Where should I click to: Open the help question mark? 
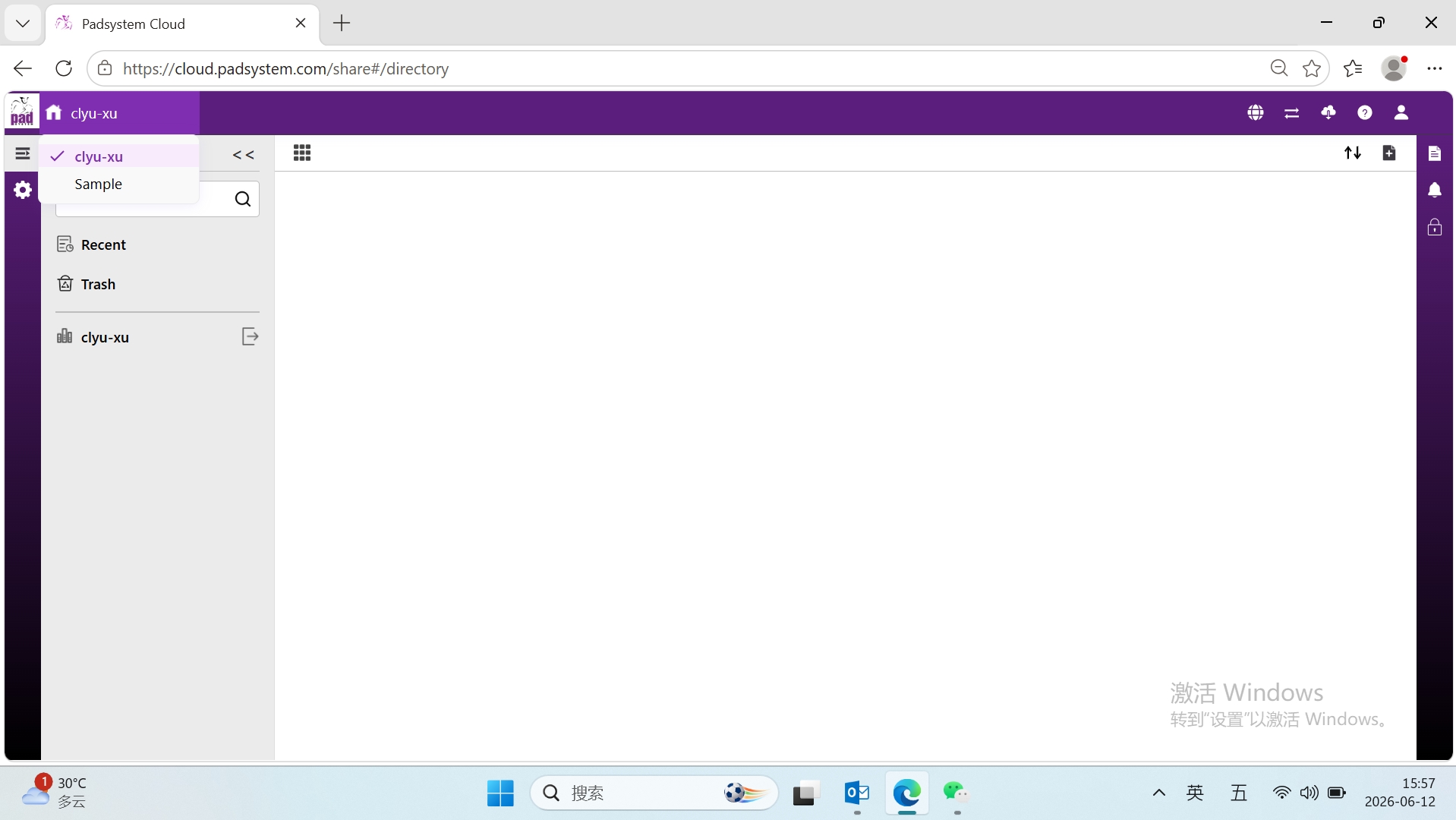[x=1365, y=113]
